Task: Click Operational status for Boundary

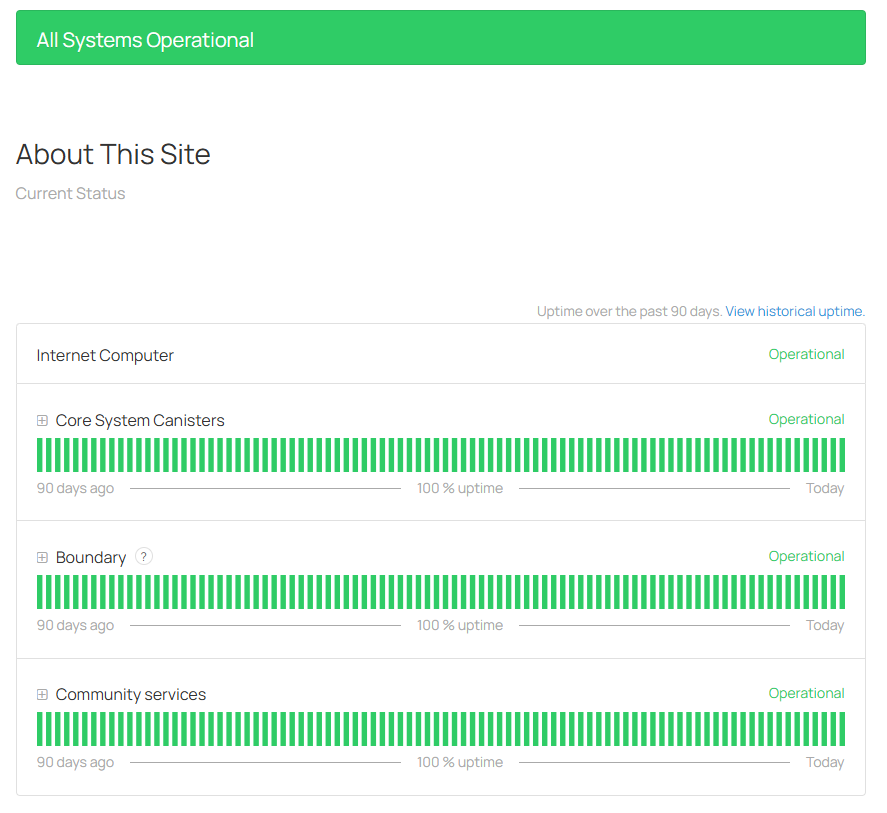Action: coord(806,556)
